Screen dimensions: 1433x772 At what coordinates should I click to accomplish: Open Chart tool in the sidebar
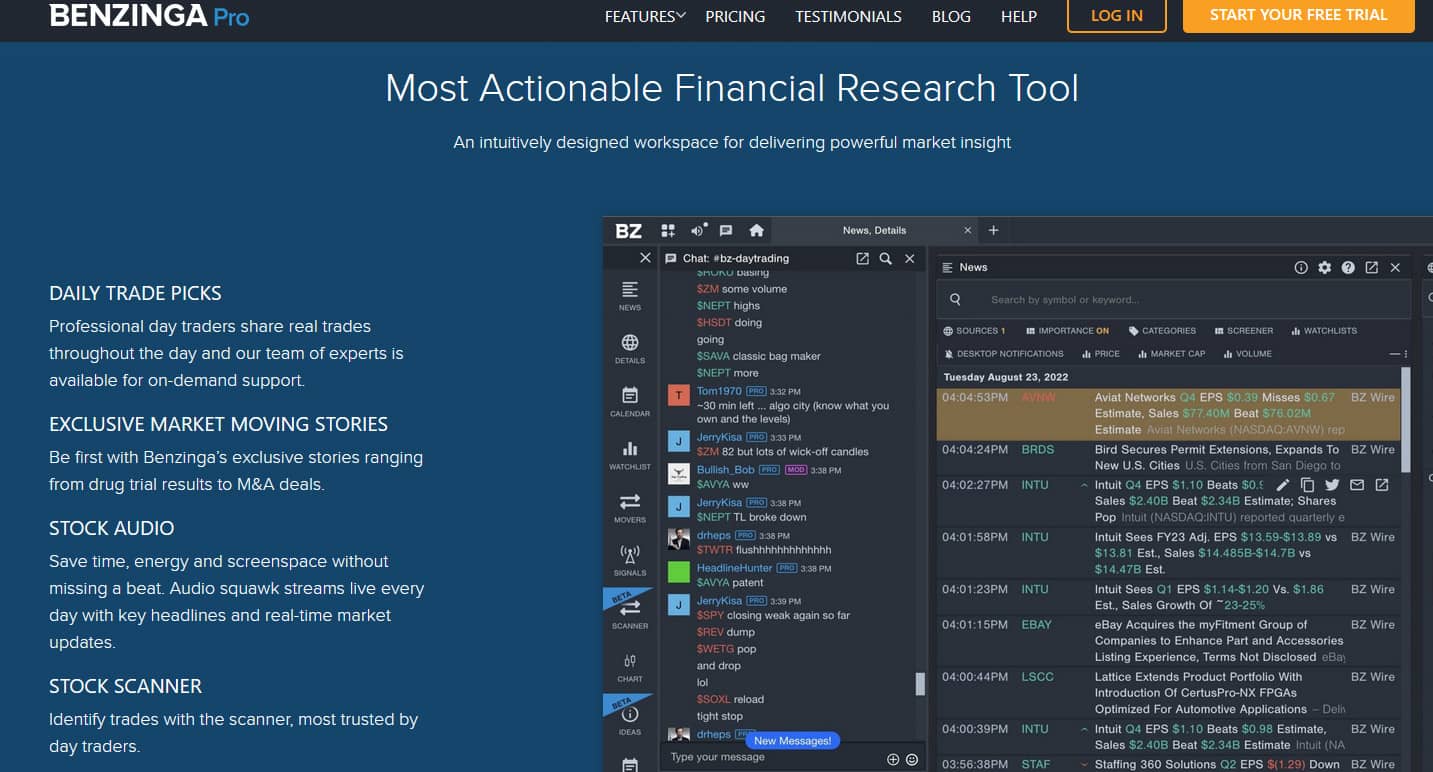[x=630, y=666]
